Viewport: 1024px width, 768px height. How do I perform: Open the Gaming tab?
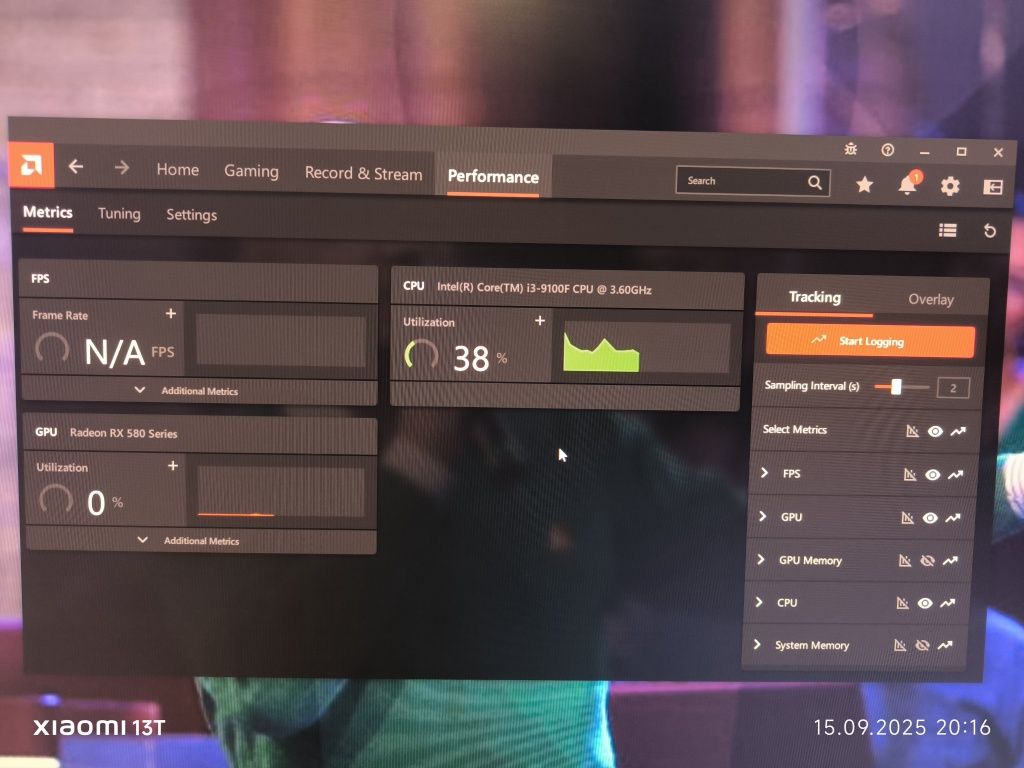point(251,171)
